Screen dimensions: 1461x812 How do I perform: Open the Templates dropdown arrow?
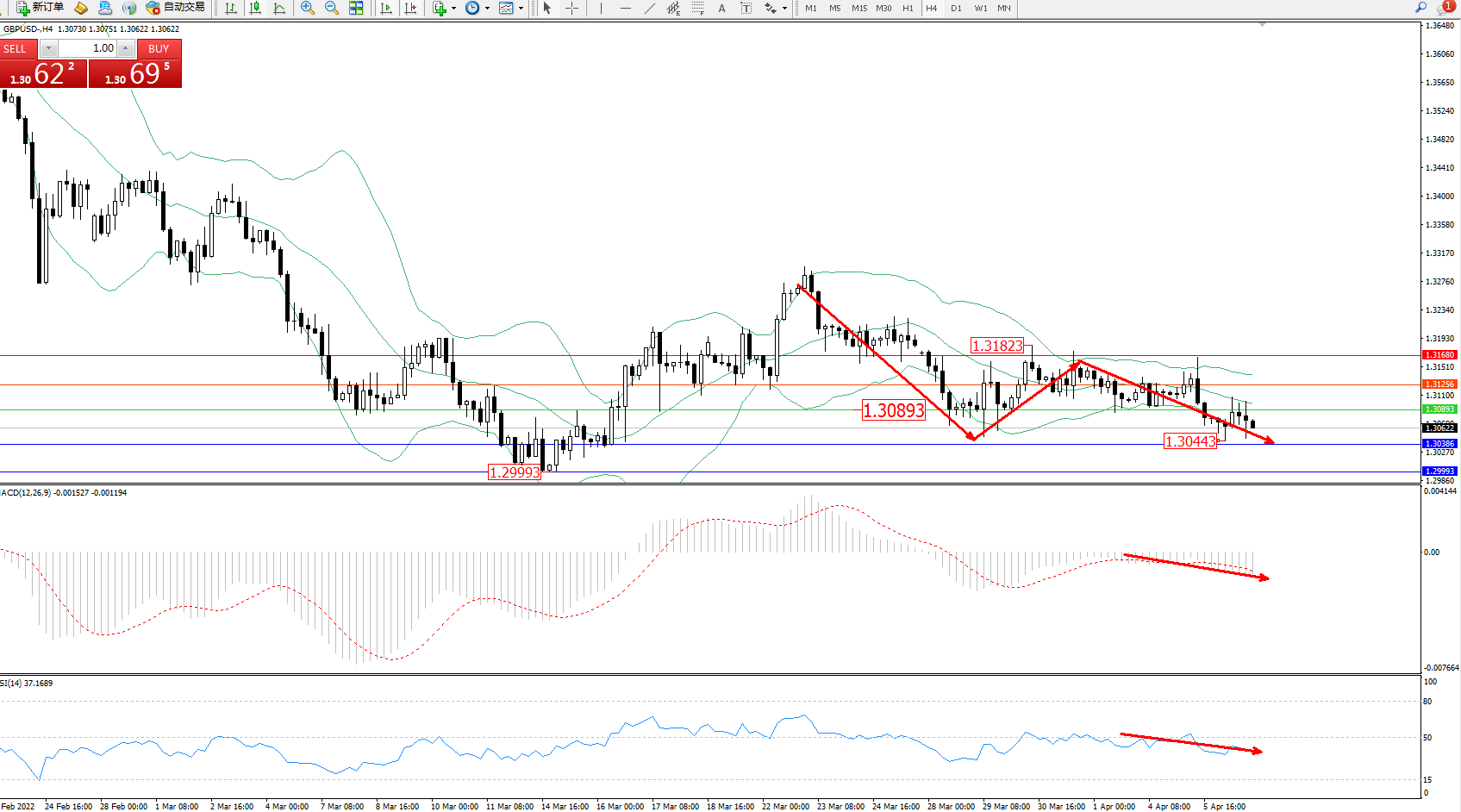[x=521, y=8]
